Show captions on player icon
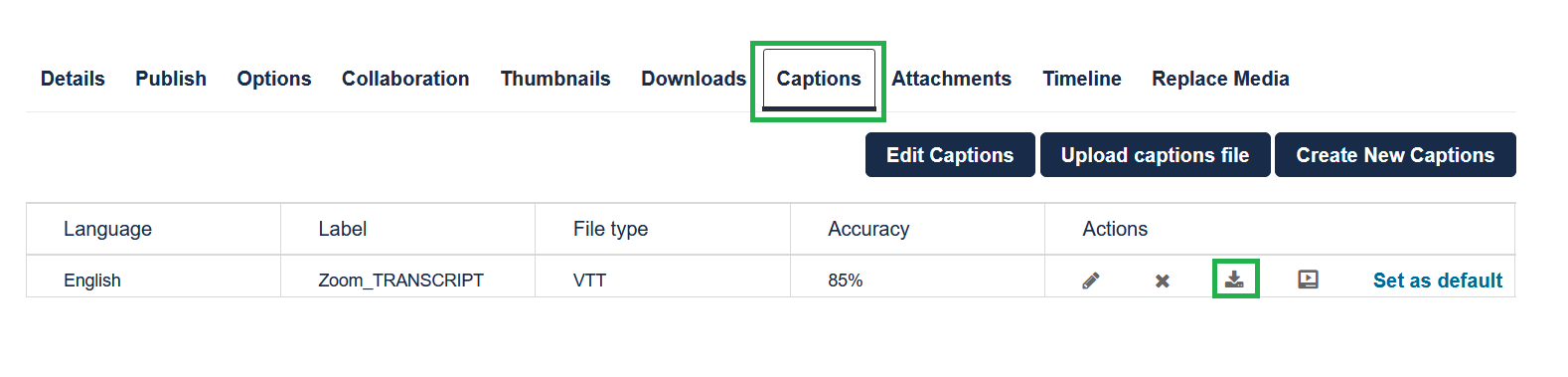The height and width of the screenshot is (377, 1568). point(1309,281)
